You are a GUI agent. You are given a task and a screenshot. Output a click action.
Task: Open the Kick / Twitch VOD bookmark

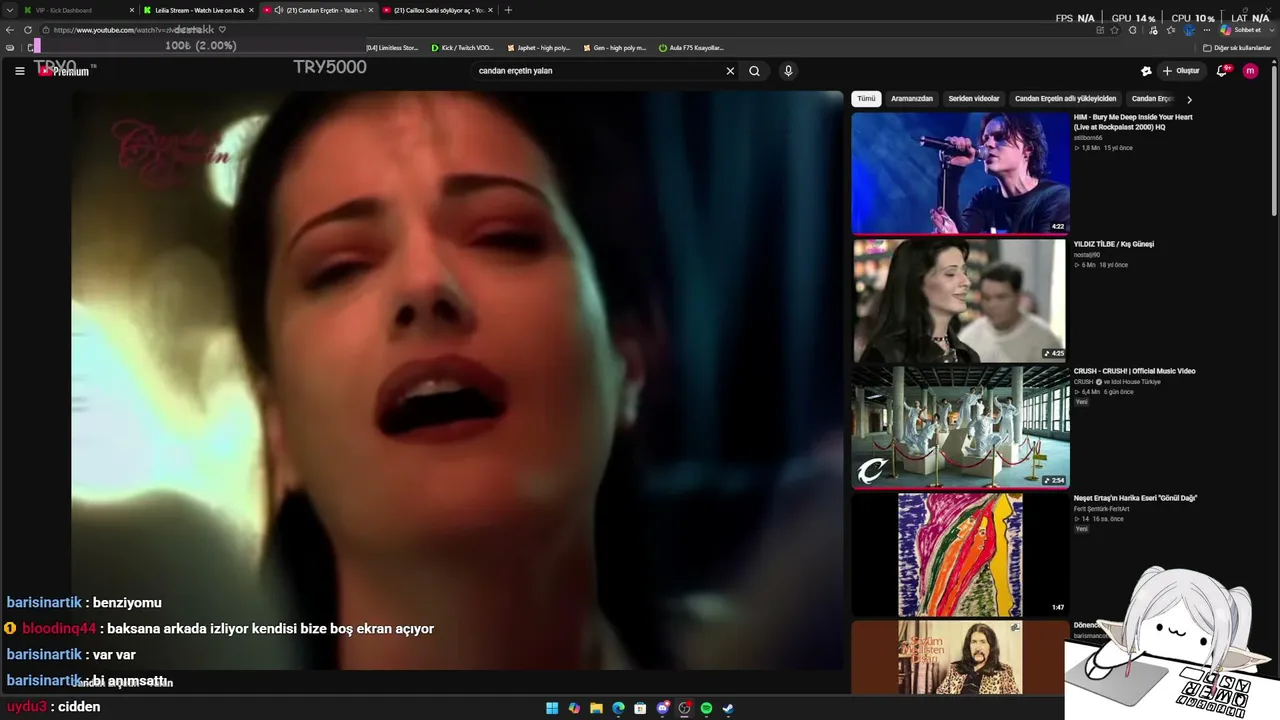pos(463,48)
